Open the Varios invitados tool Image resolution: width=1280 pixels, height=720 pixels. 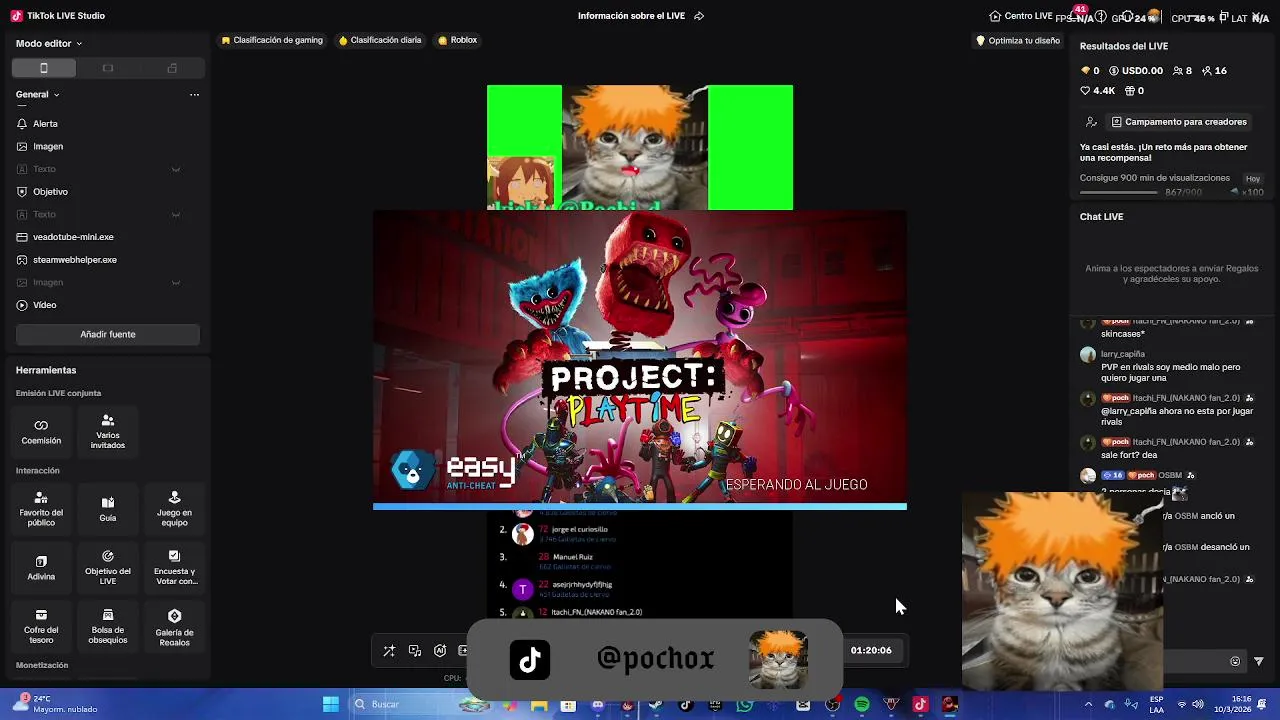click(x=108, y=432)
